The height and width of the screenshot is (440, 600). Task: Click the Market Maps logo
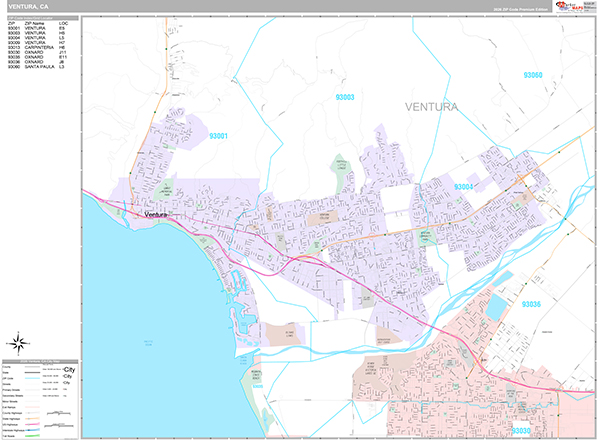578,8
